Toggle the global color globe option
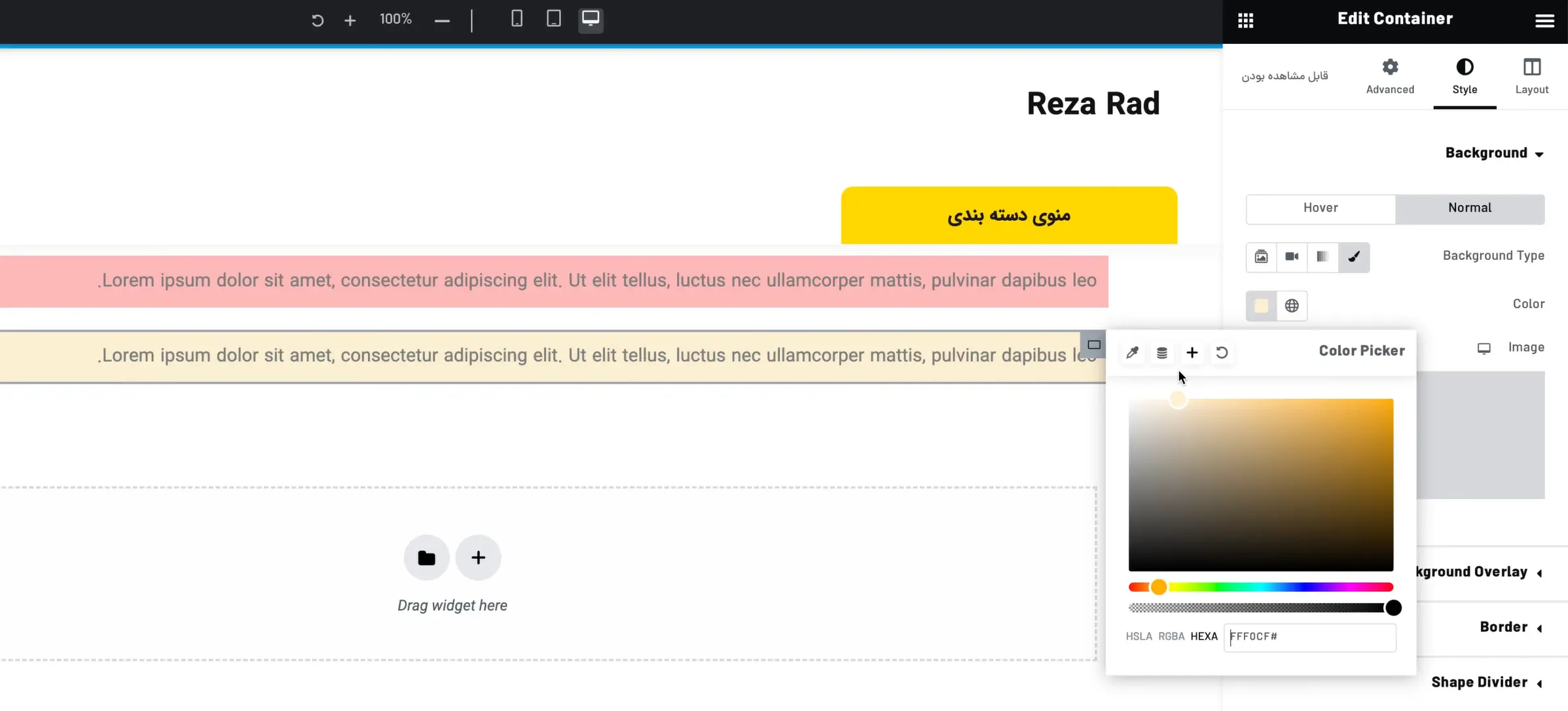The height and width of the screenshot is (711, 1568). [1292, 305]
